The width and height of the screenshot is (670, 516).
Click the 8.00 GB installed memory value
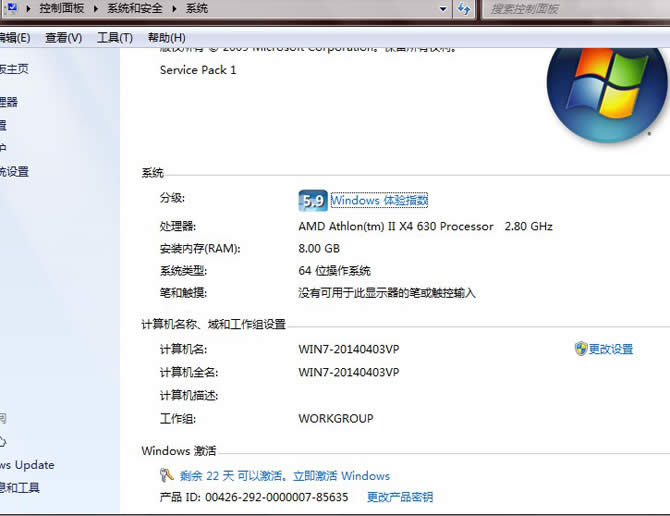click(319, 249)
